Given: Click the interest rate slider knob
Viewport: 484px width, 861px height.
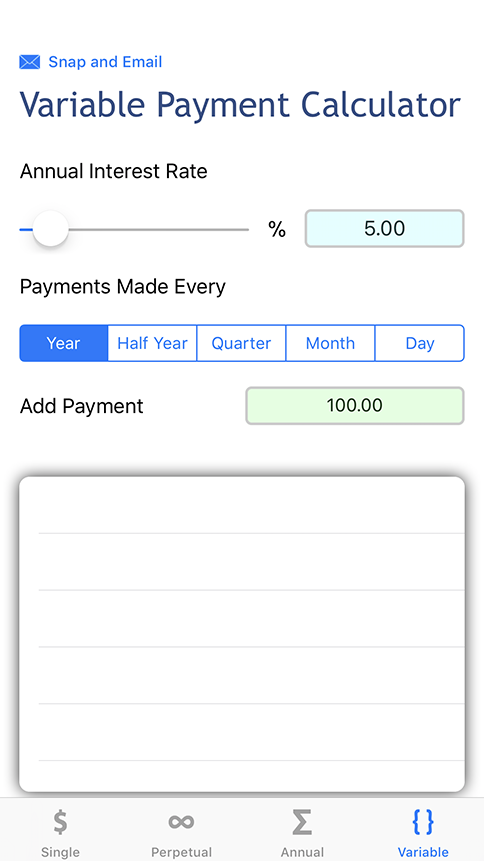Looking at the screenshot, I should coord(51,228).
